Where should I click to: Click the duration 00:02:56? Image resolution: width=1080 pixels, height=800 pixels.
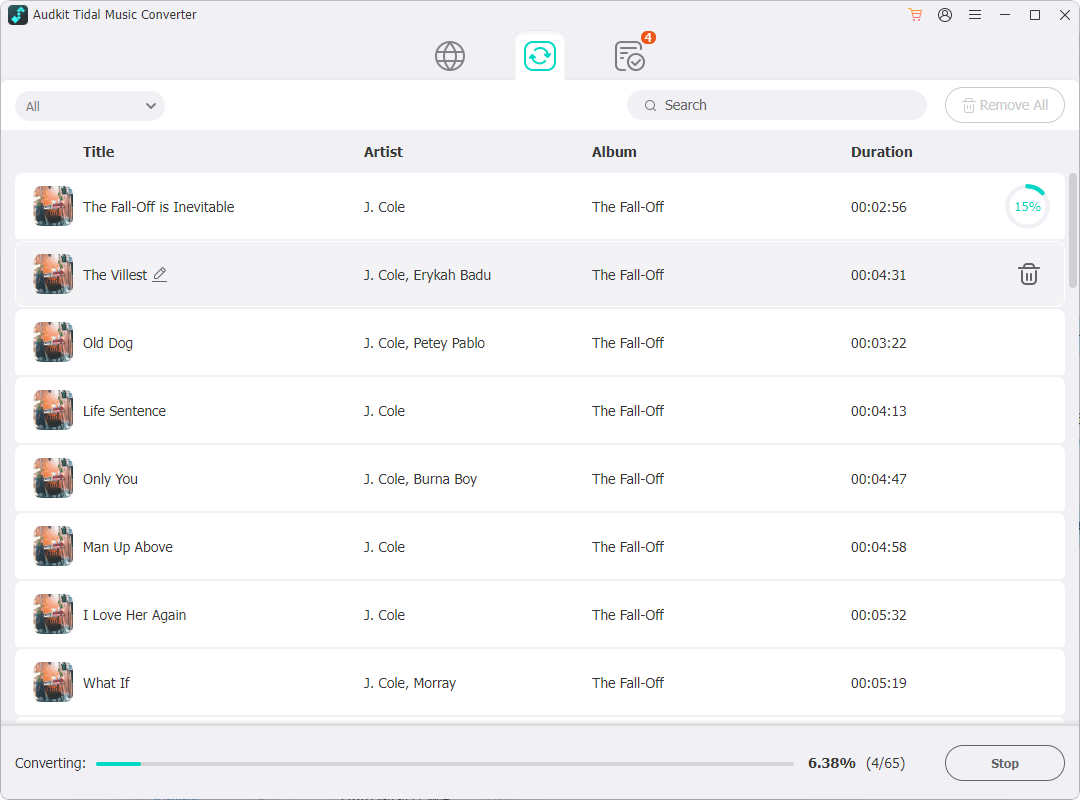pos(878,207)
